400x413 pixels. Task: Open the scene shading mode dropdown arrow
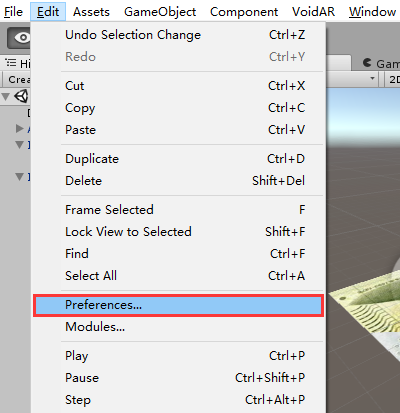pos(372,79)
